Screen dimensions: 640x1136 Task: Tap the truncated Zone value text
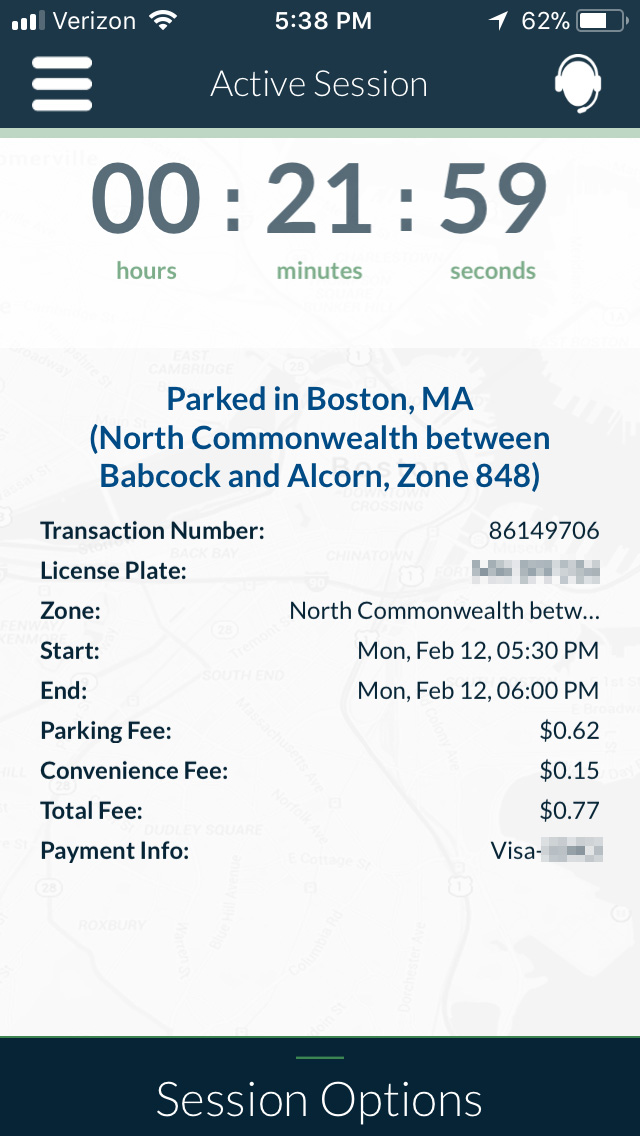point(444,611)
